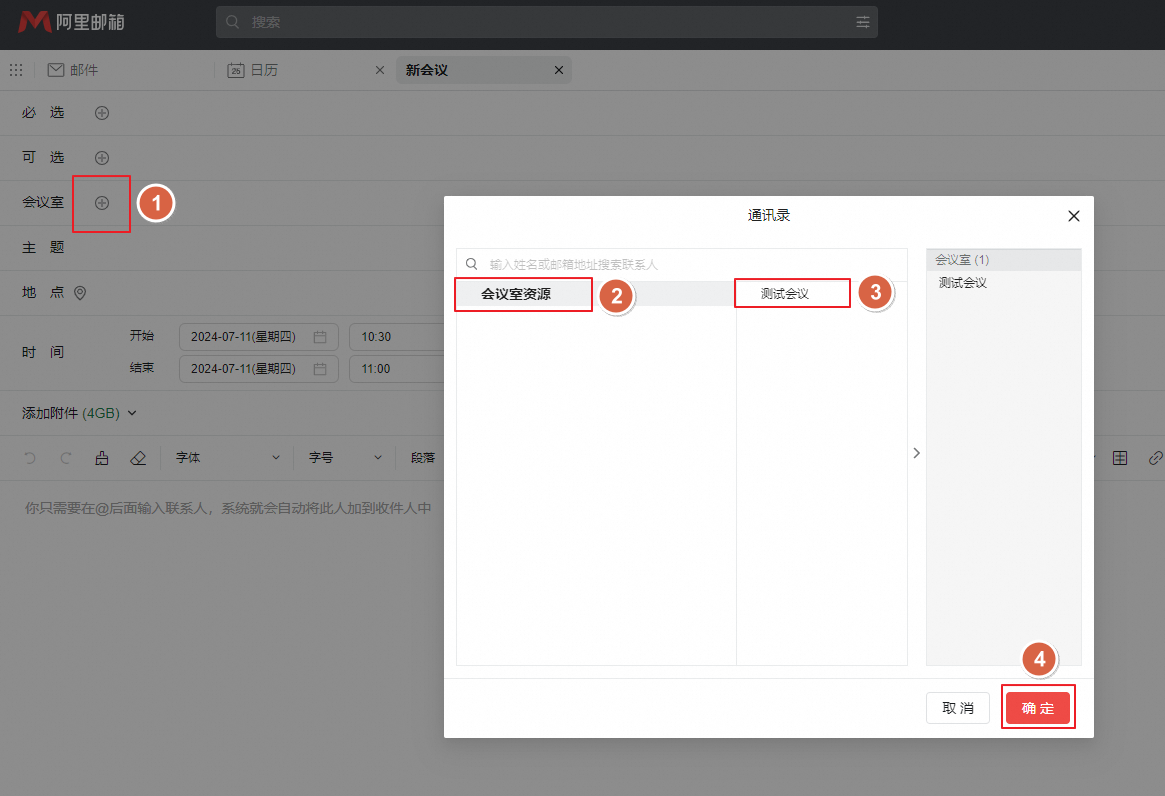The height and width of the screenshot is (796, 1165).
Task: Click the 取消 cancel button
Action: 957,707
